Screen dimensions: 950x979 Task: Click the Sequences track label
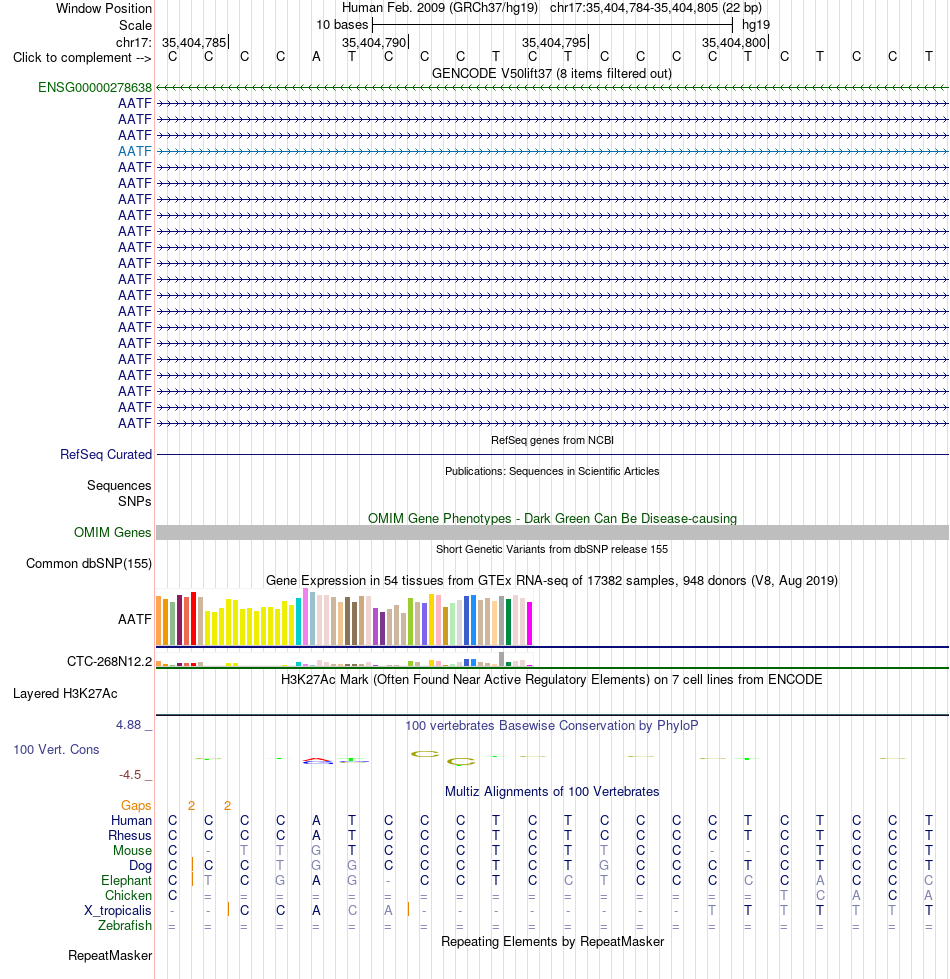[x=119, y=486]
